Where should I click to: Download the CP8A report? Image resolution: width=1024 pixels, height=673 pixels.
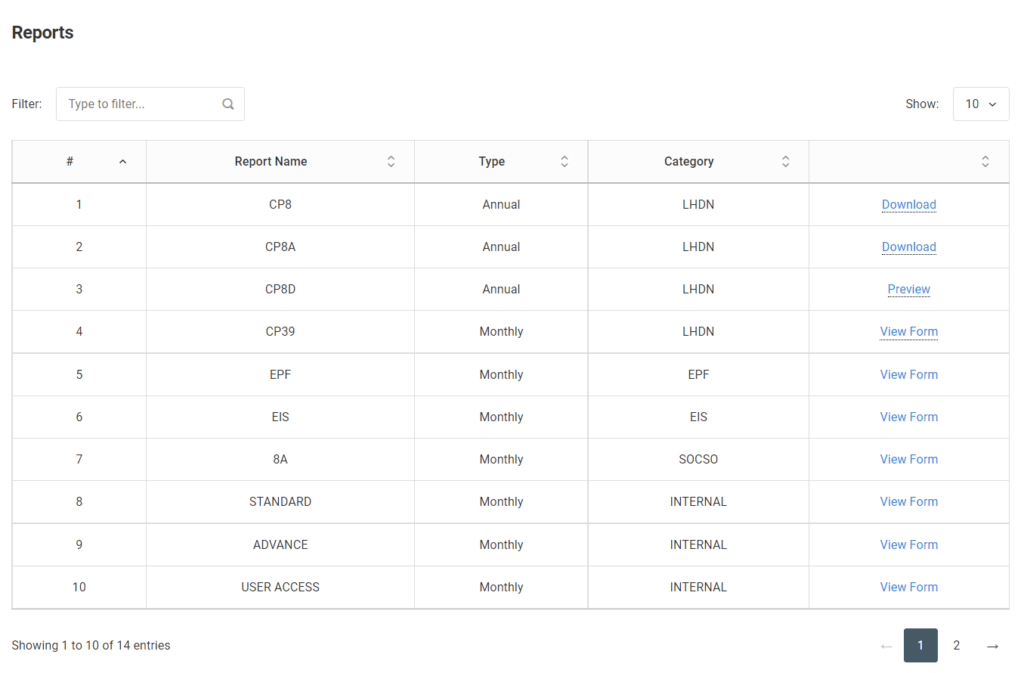click(x=909, y=247)
